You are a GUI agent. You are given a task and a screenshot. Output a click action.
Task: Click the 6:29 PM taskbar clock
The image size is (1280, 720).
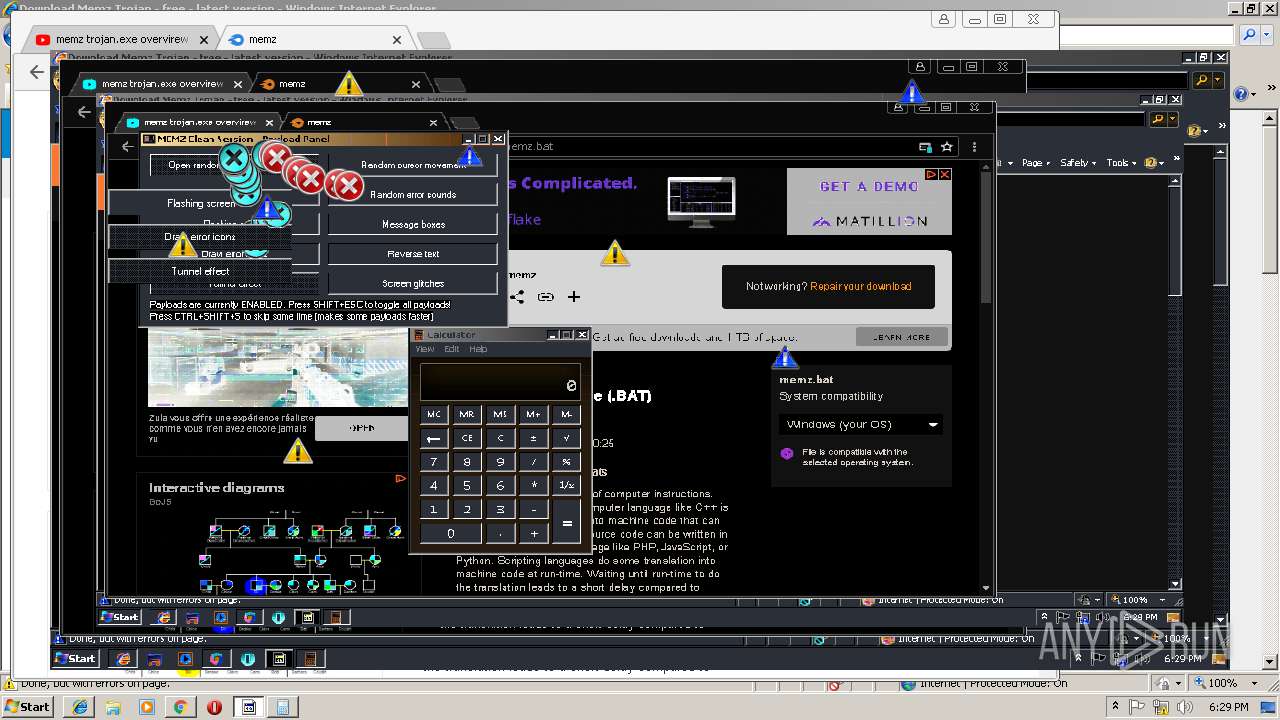click(1228, 707)
